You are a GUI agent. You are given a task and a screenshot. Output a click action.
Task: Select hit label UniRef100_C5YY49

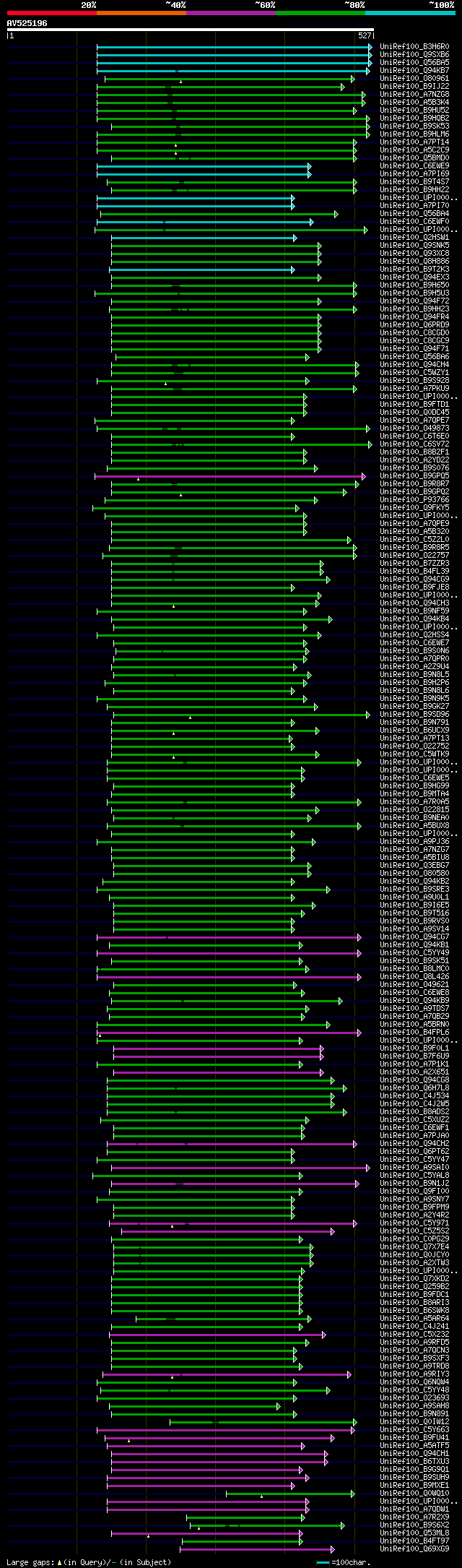click(414, 953)
